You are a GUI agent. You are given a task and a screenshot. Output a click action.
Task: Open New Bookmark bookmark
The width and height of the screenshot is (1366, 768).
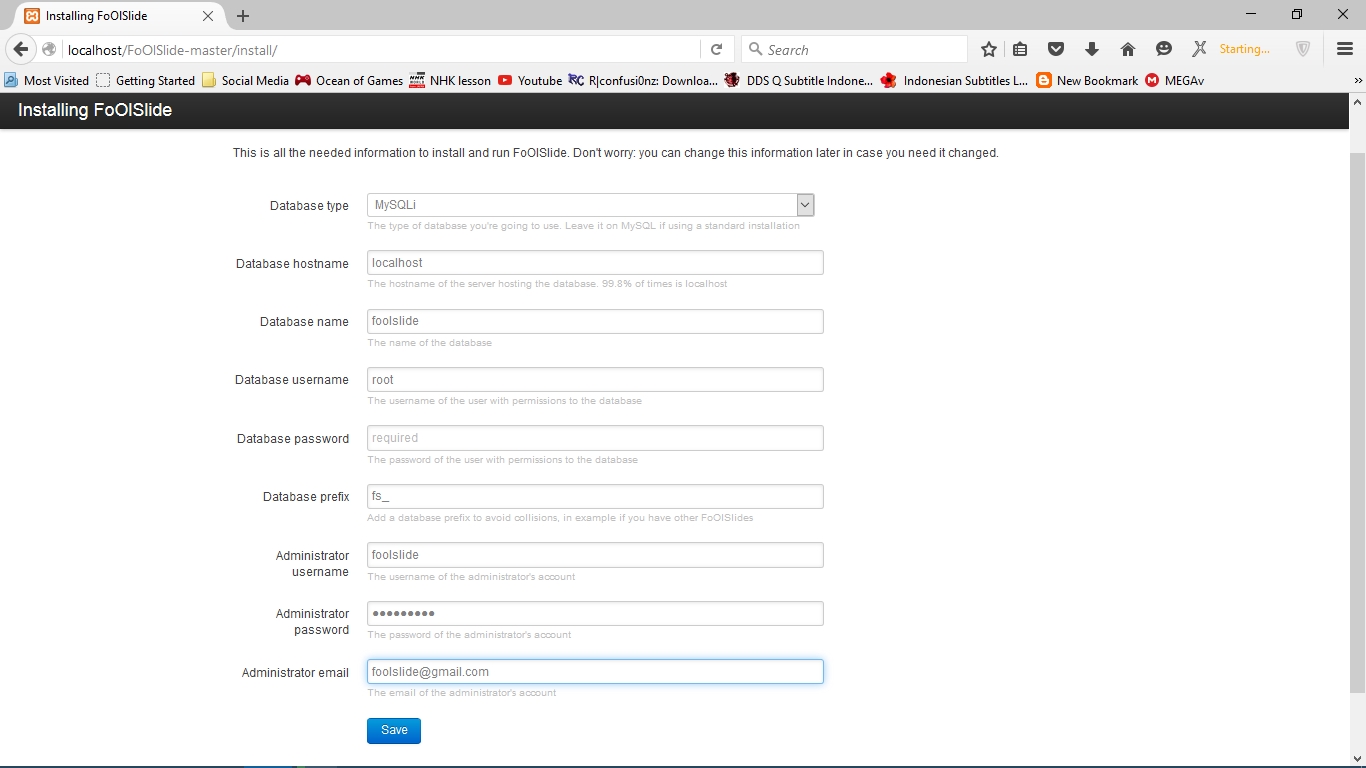click(x=1087, y=80)
